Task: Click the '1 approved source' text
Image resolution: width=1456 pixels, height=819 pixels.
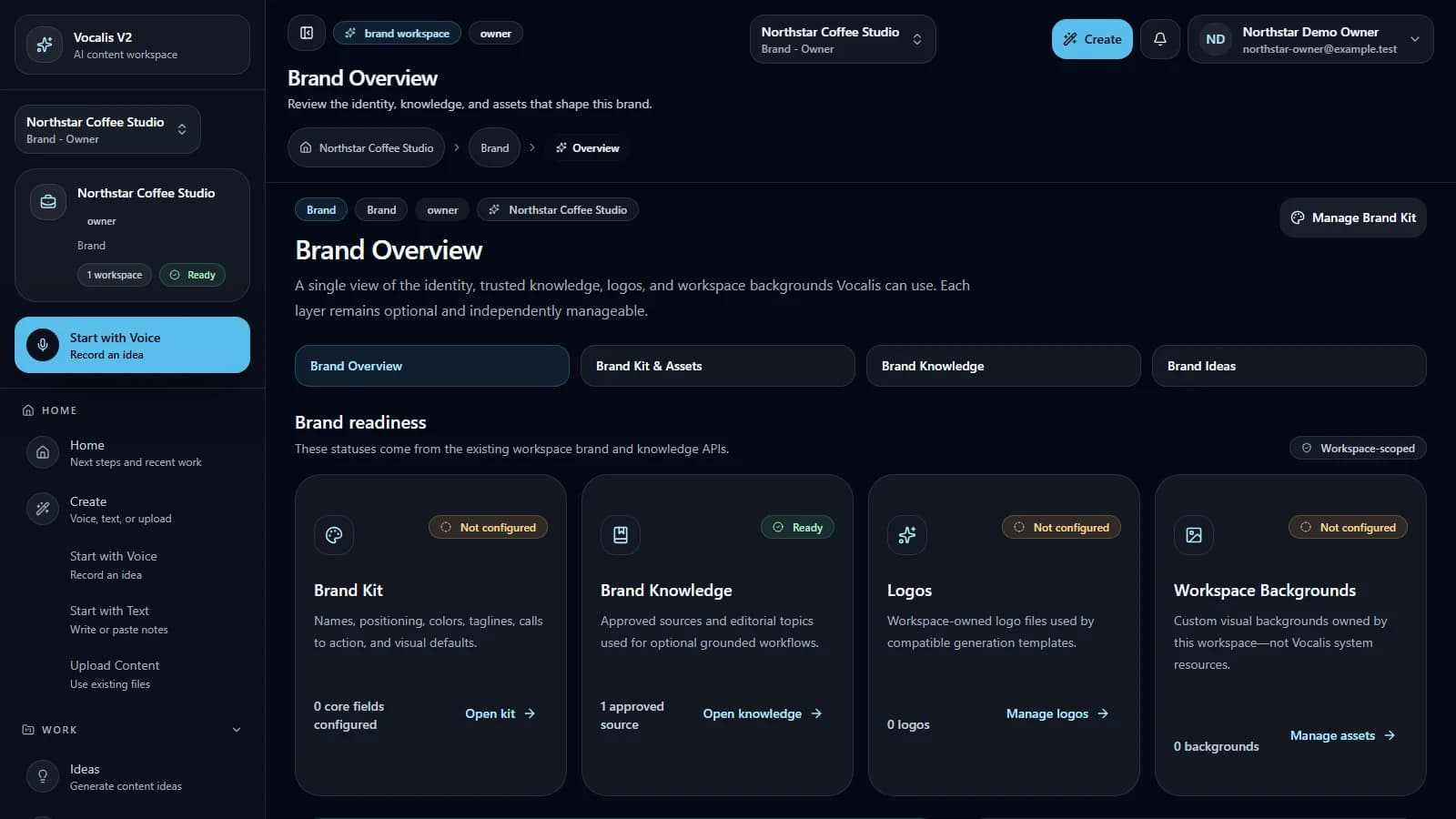Action: click(632, 715)
